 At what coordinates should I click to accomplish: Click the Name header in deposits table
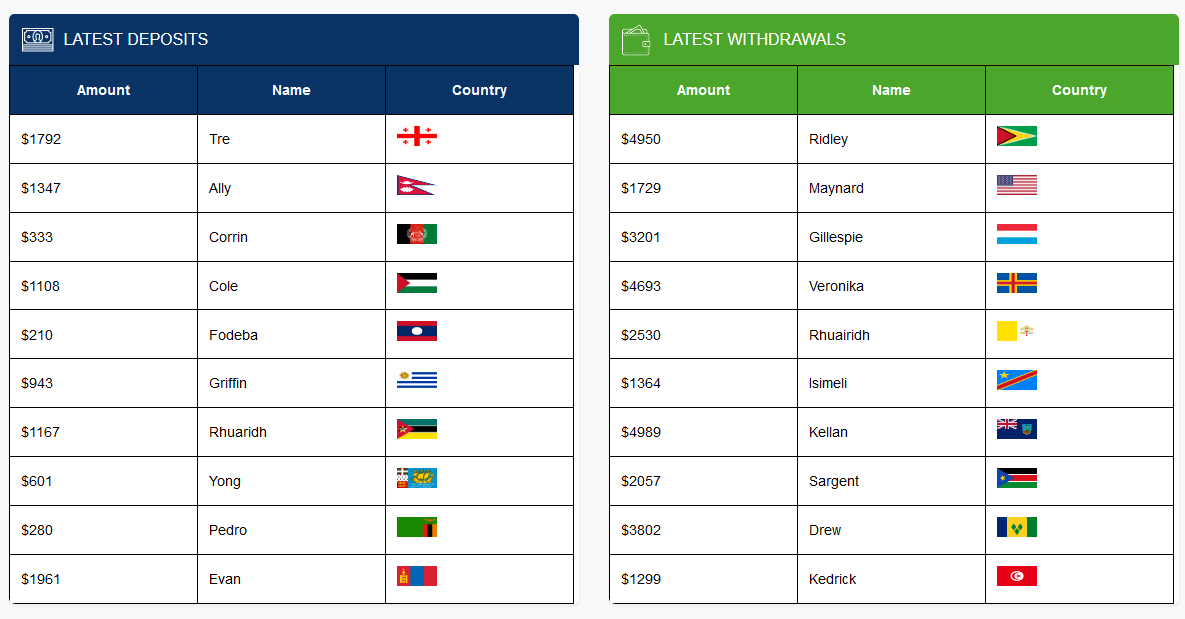tap(291, 90)
